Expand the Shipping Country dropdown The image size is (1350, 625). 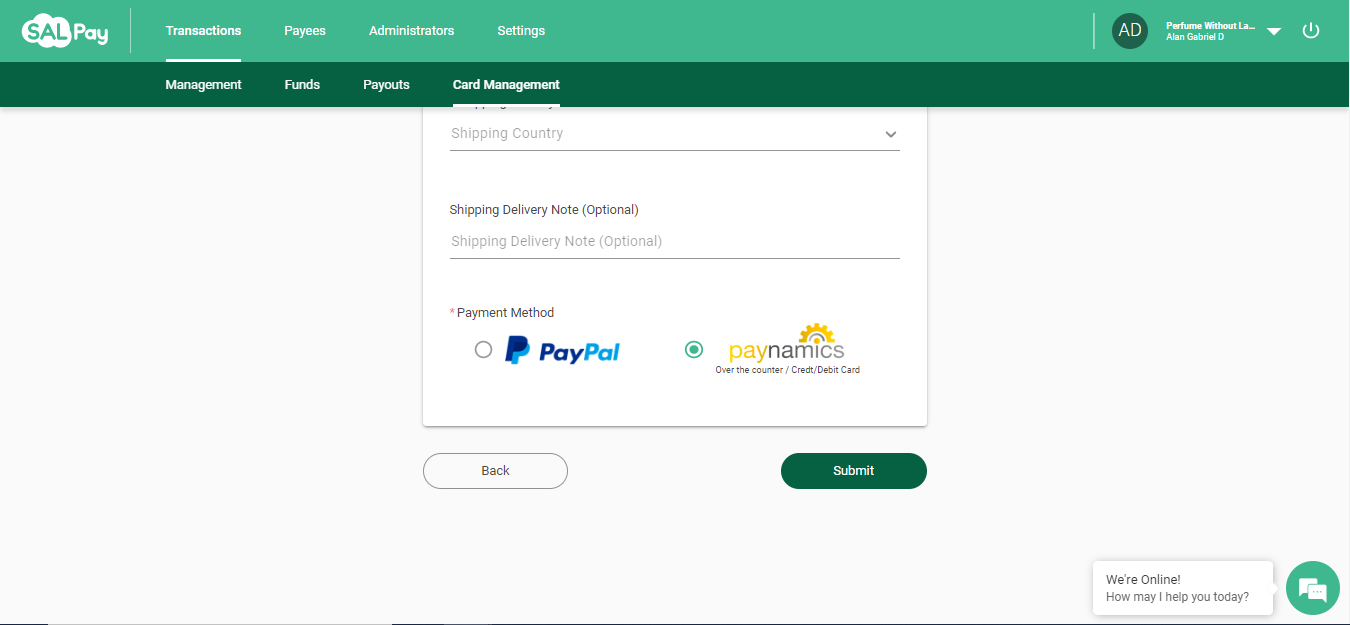coord(675,134)
